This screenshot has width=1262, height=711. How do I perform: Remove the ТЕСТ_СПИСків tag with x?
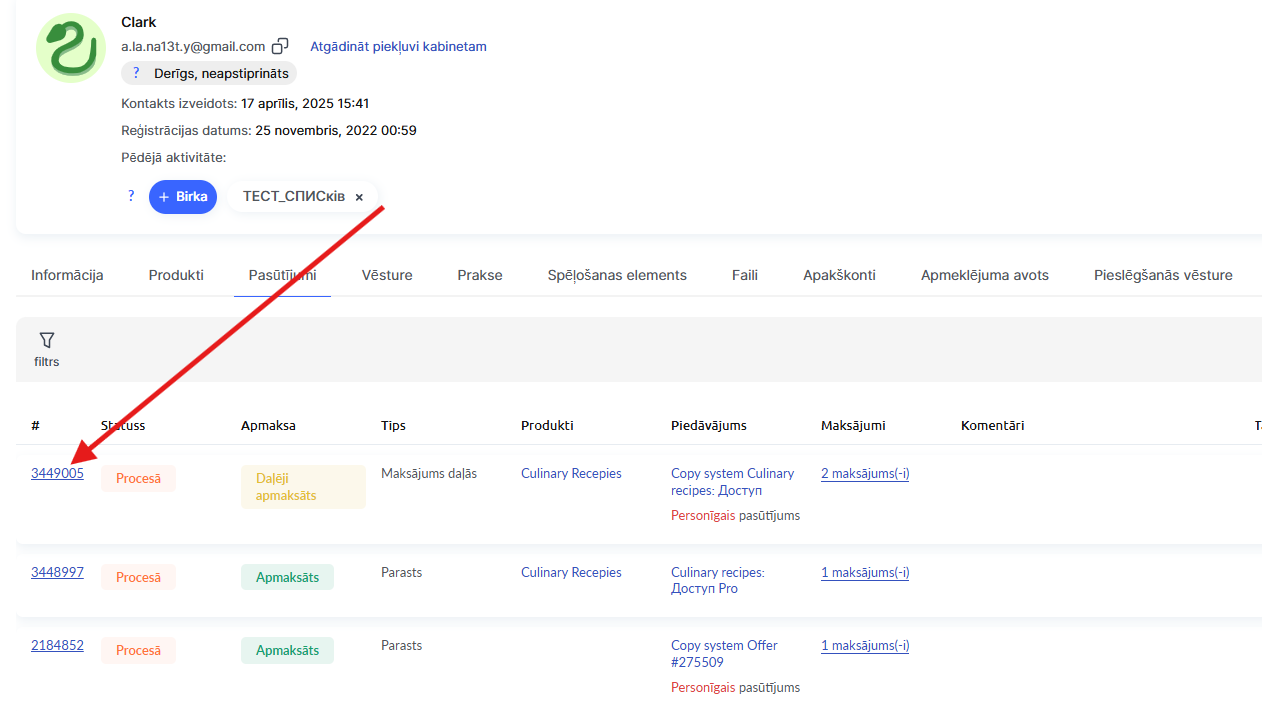(x=359, y=197)
